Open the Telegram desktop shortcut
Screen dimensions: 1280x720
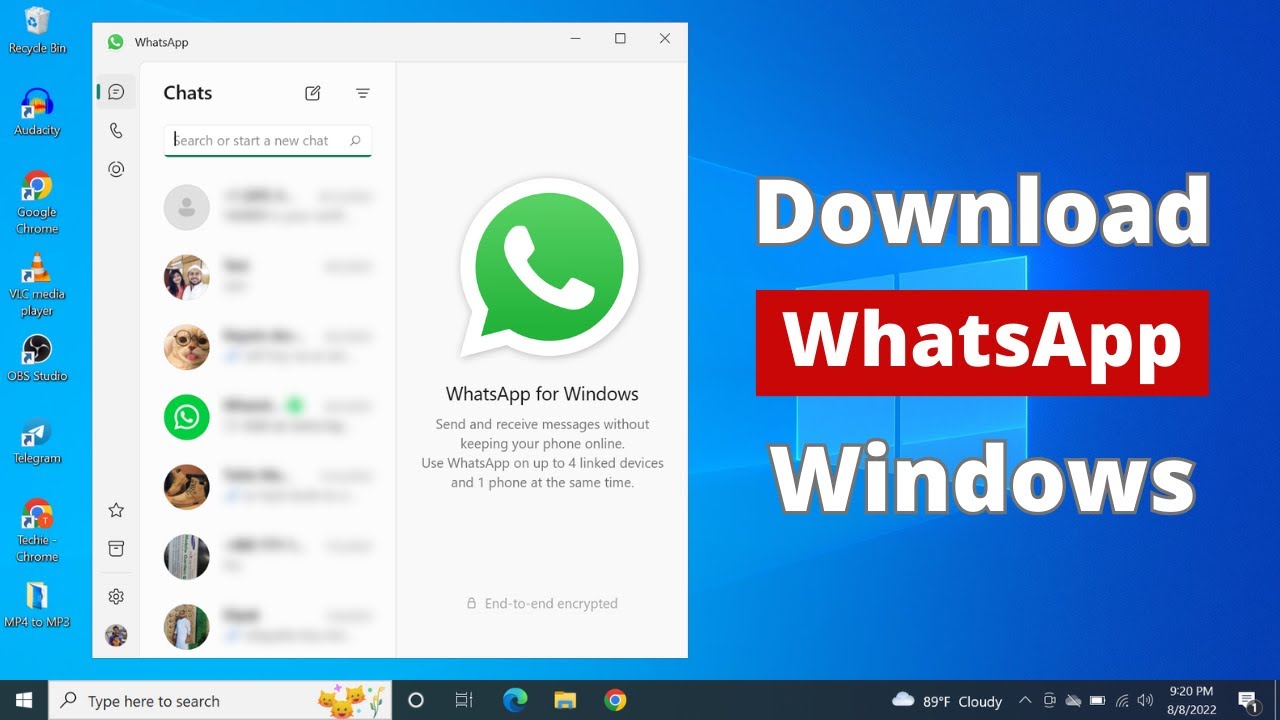pyautogui.click(x=37, y=440)
